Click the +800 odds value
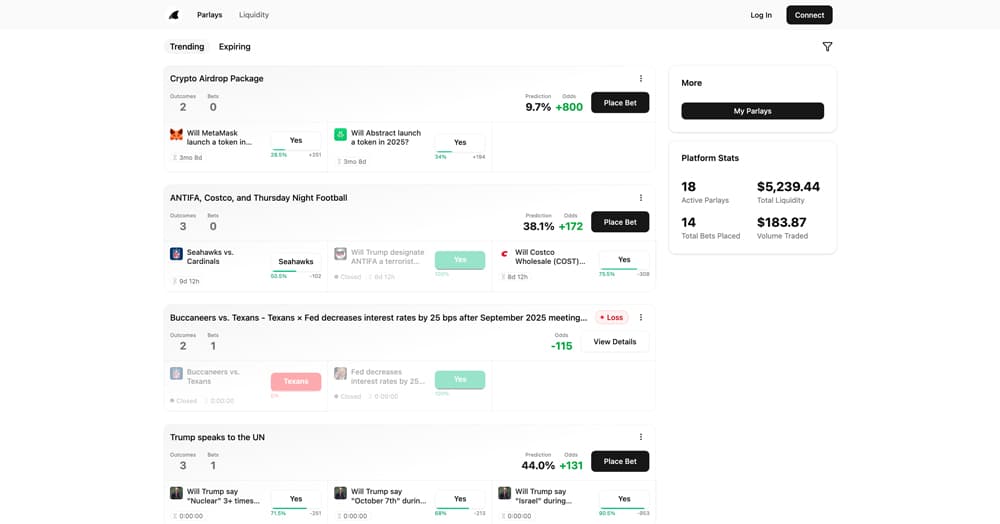Image resolution: width=1000 pixels, height=524 pixels. click(x=569, y=107)
